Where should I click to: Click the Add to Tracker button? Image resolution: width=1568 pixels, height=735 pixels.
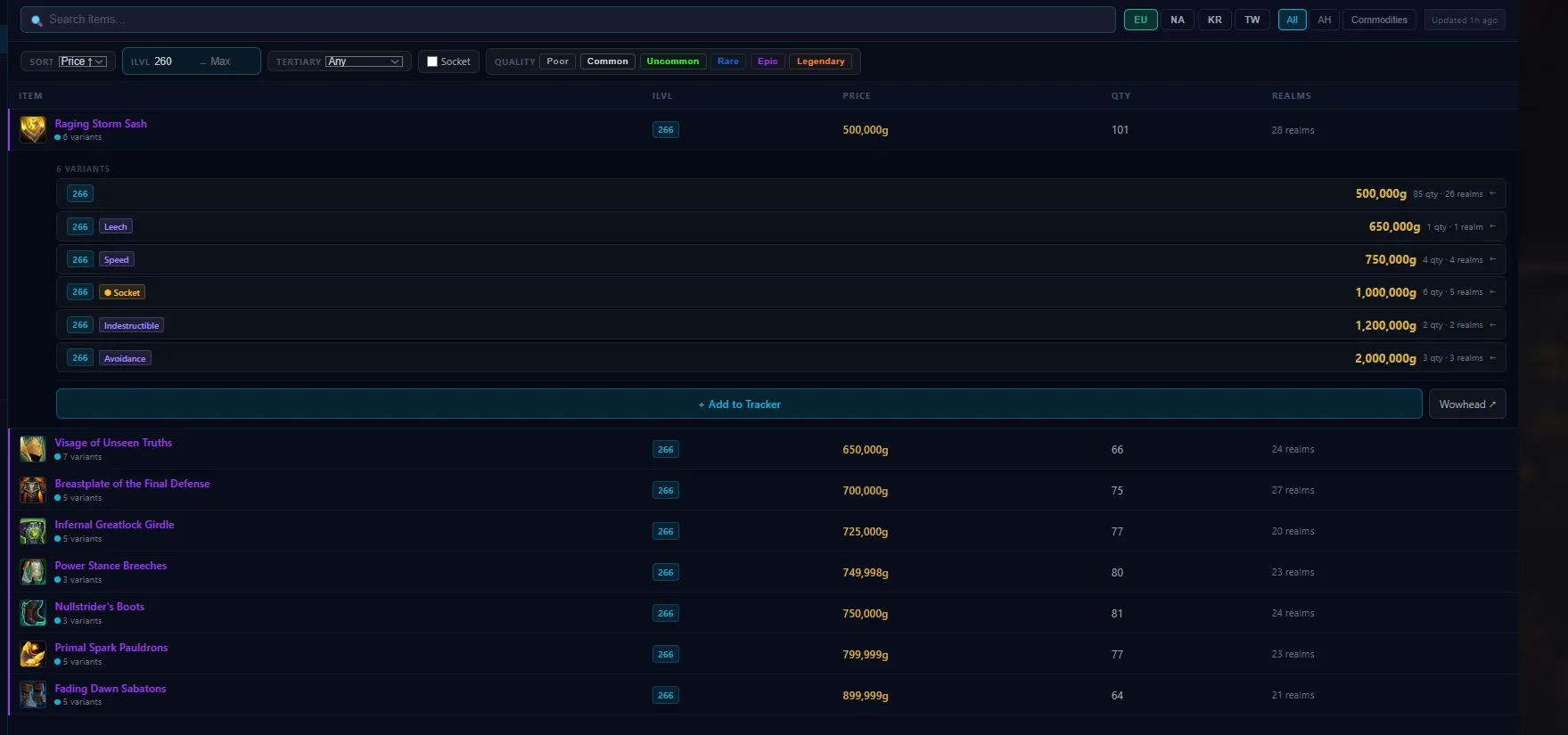click(x=739, y=404)
